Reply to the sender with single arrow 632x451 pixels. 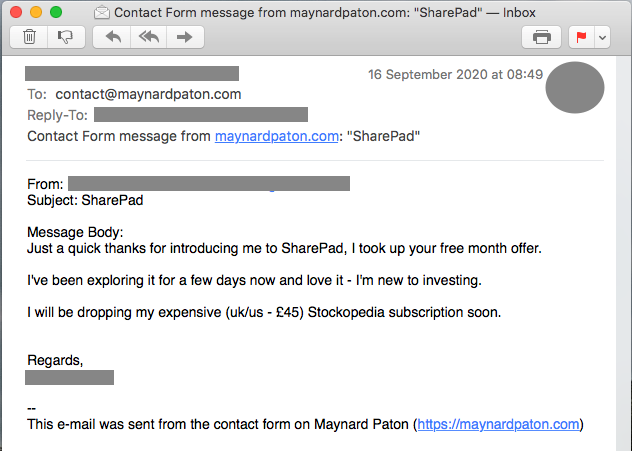point(112,37)
